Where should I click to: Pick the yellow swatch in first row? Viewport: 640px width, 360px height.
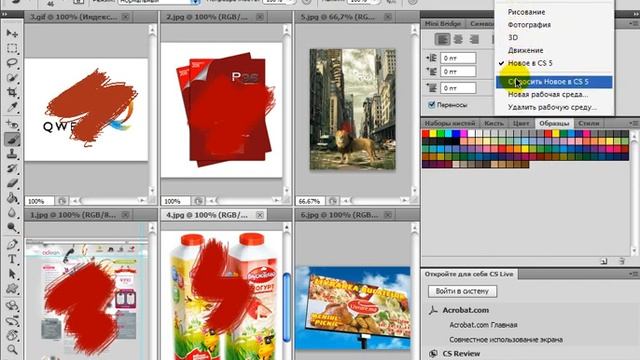click(433, 133)
